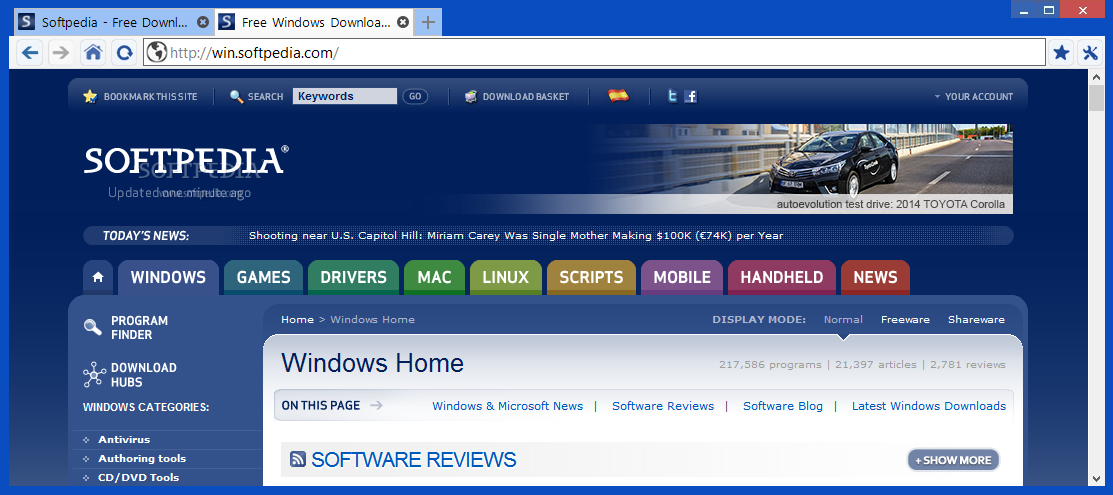Open the SCRIPTS category tab

click(591, 278)
